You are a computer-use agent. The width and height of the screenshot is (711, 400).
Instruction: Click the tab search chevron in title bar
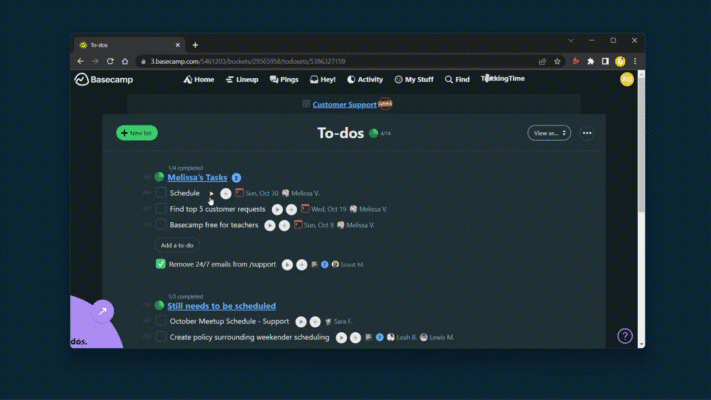click(x=571, y=40)
